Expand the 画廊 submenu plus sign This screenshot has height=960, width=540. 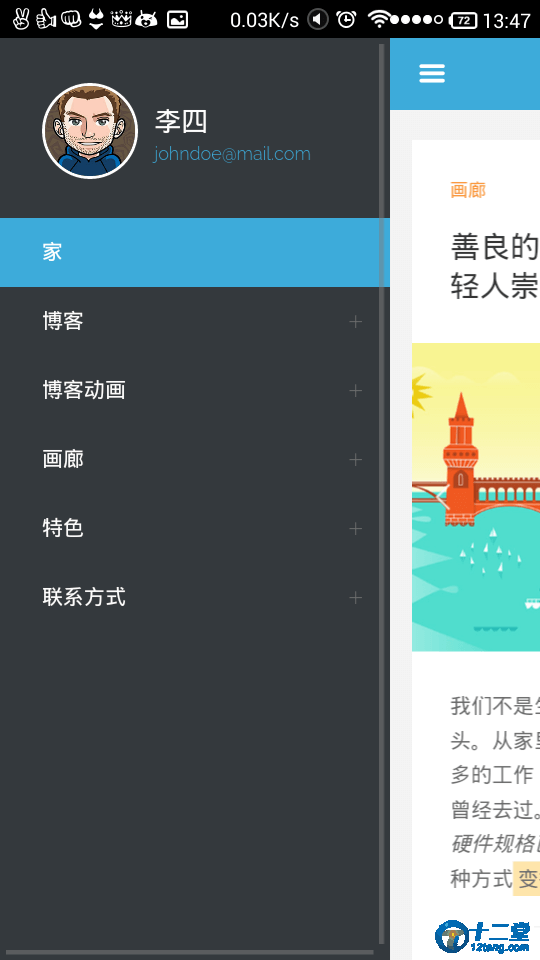355,460
